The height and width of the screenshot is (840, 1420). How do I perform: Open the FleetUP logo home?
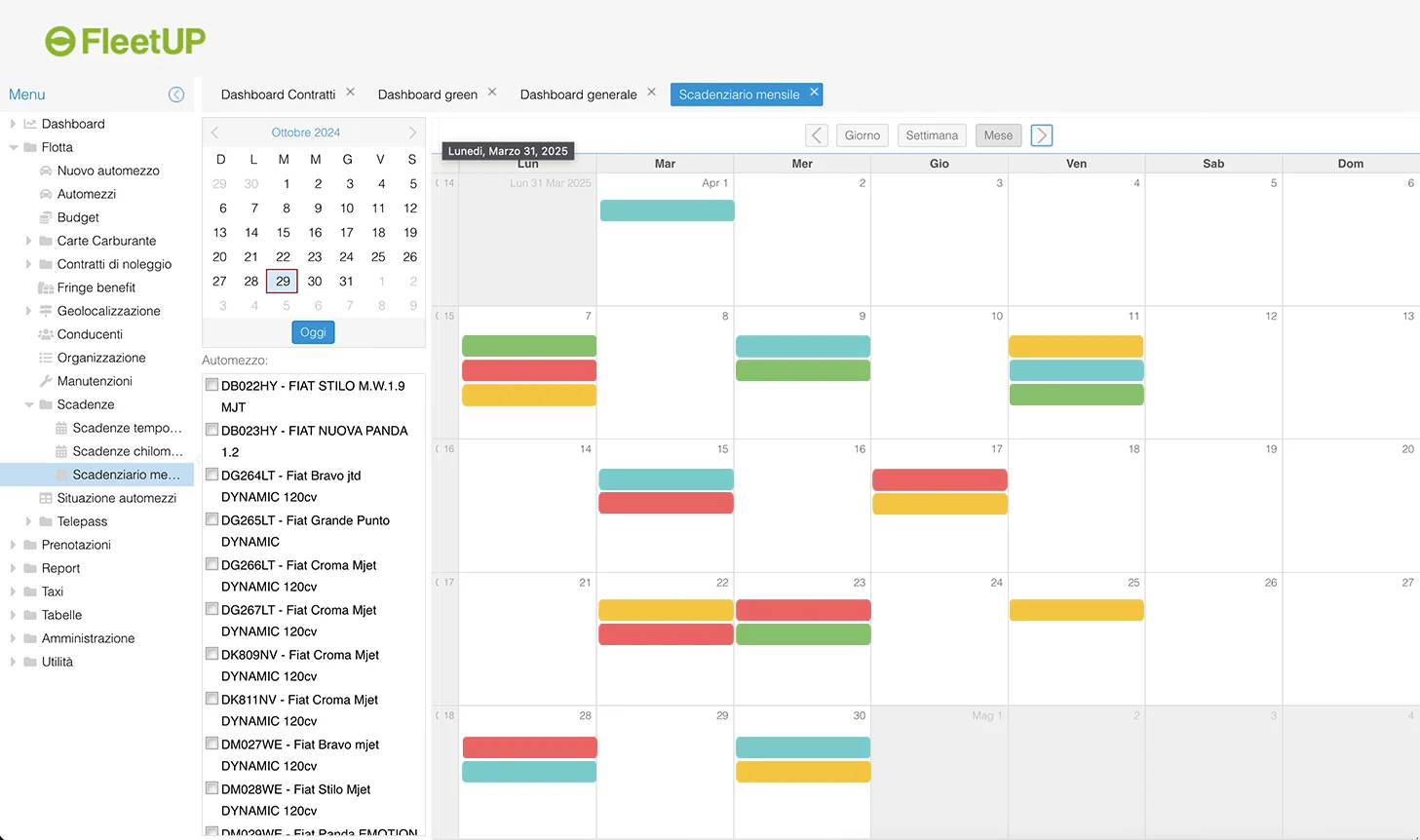click(126, 41)
